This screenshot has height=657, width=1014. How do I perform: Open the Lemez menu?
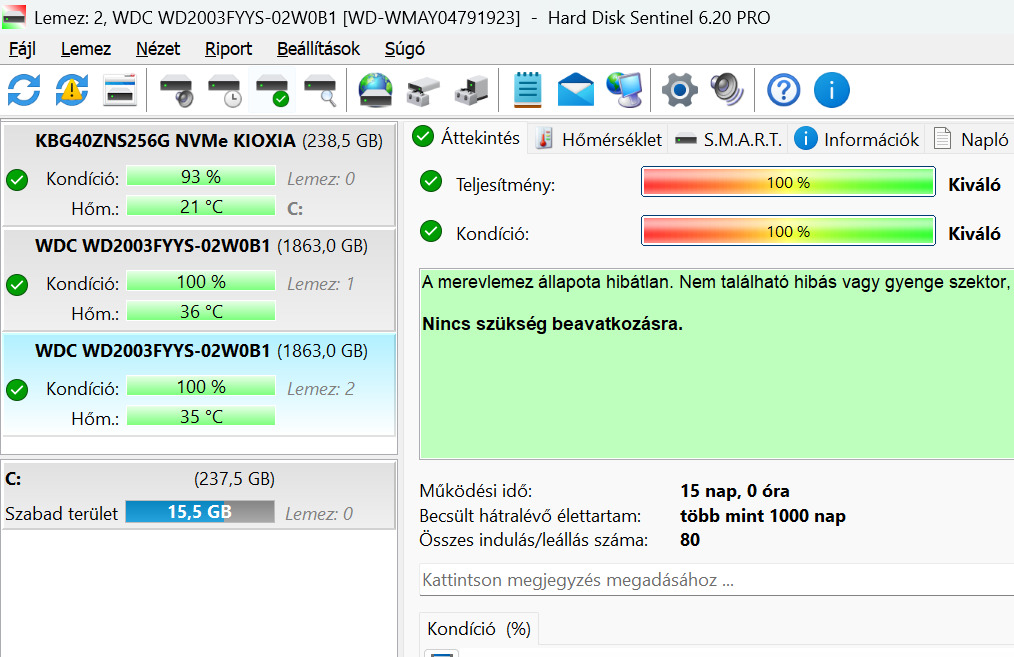point(86,49)
